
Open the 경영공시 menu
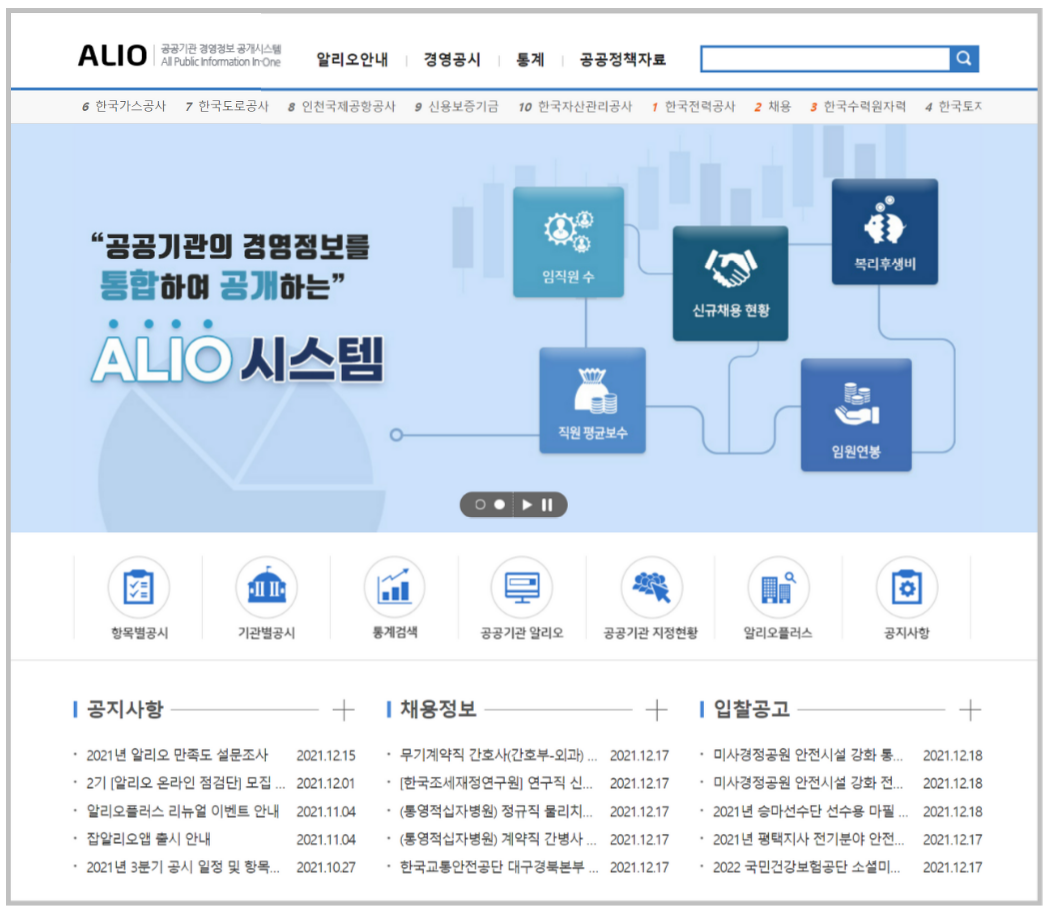tap(452, 60)
